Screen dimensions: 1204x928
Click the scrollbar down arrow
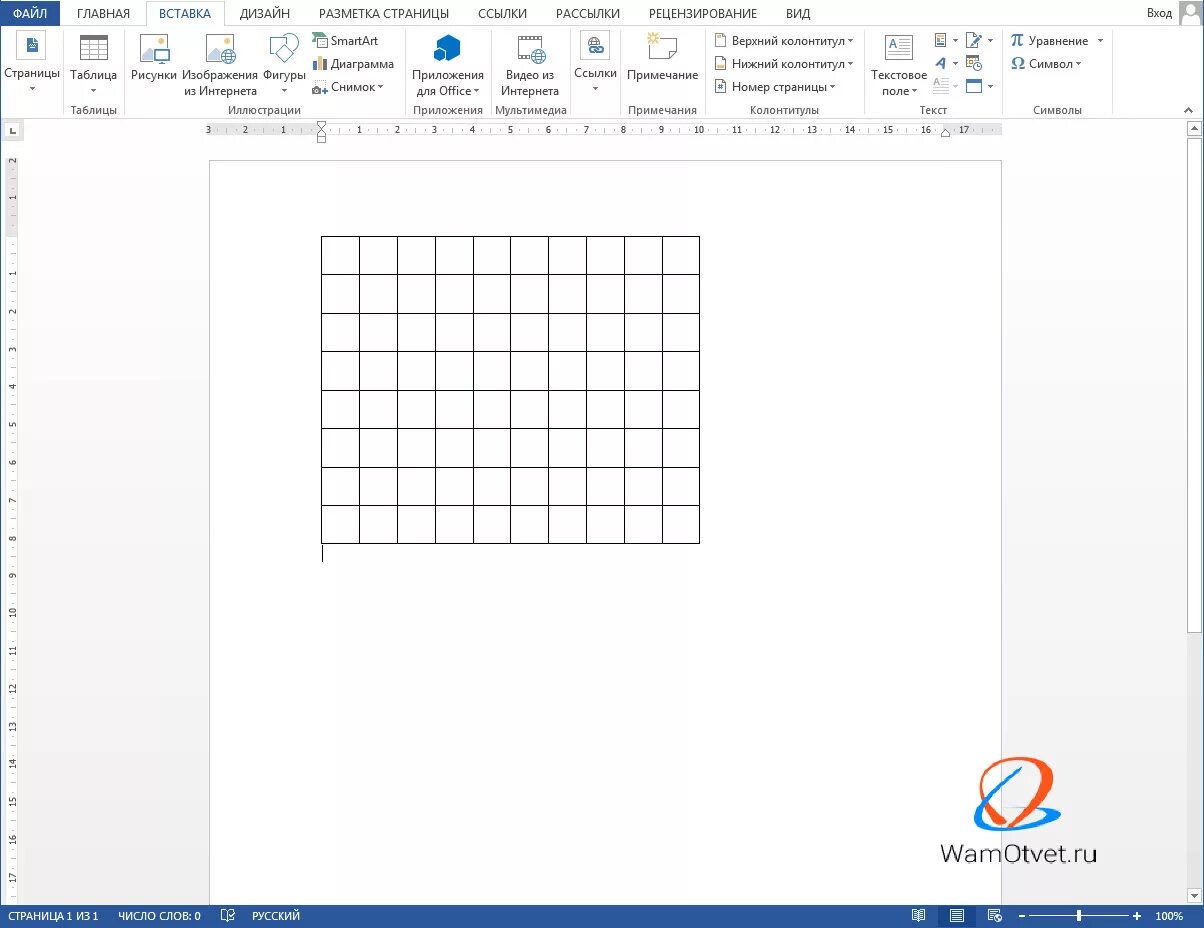click(x=1194, y=895)
